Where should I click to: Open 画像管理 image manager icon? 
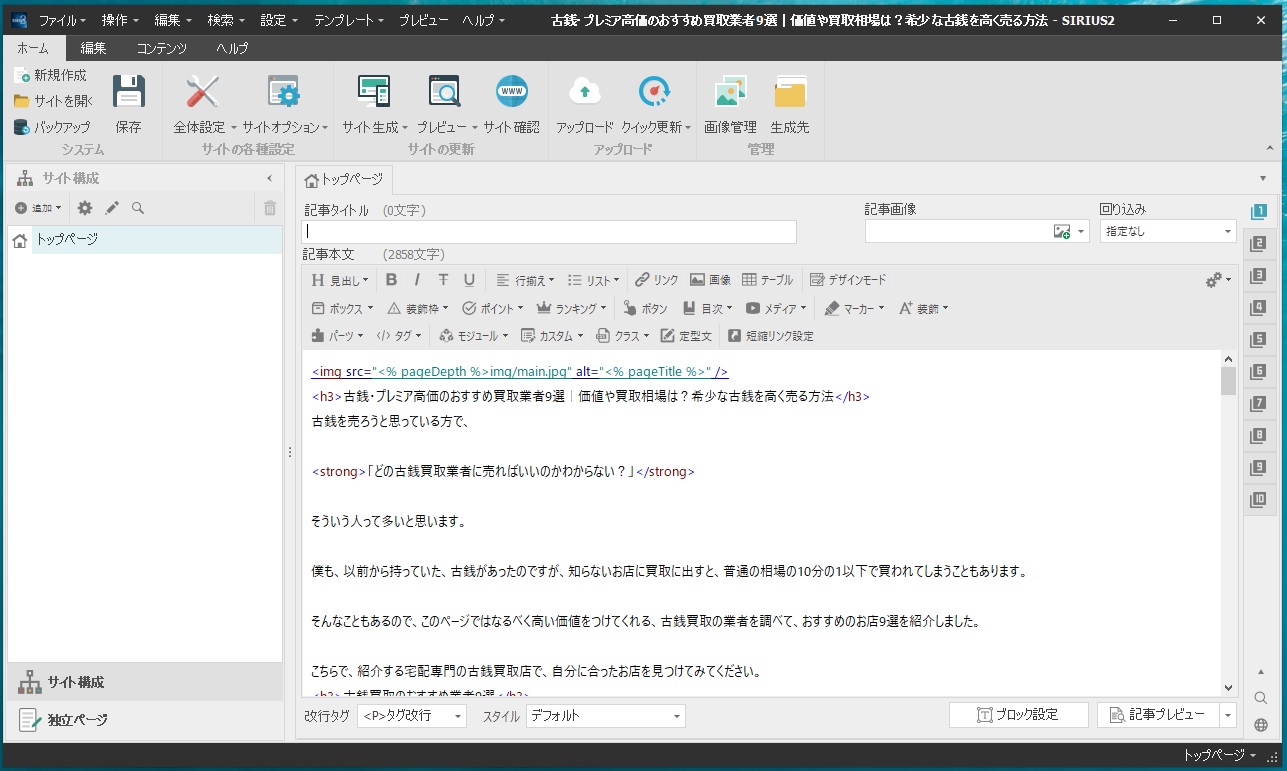pyautogui.click(x=730, y=91)
